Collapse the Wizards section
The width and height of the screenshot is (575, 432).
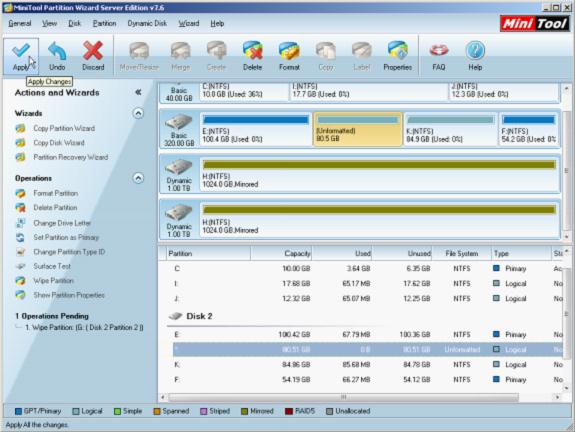[138, 113]
